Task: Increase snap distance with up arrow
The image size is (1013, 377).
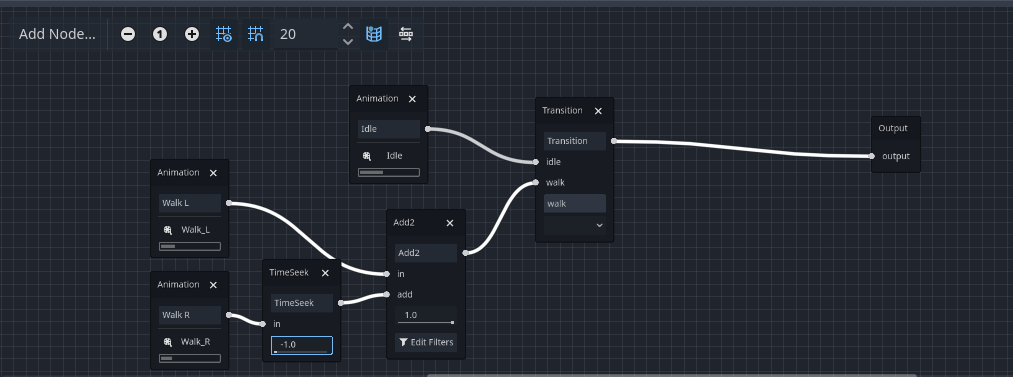Action: point(348,27)
